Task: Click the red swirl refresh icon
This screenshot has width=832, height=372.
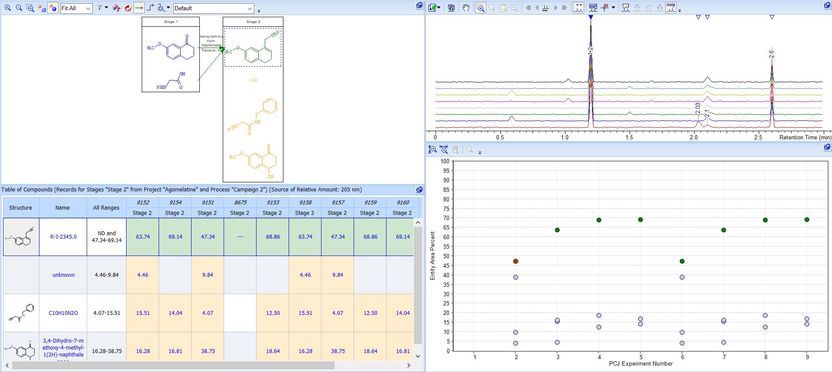Action: point(128,8)
